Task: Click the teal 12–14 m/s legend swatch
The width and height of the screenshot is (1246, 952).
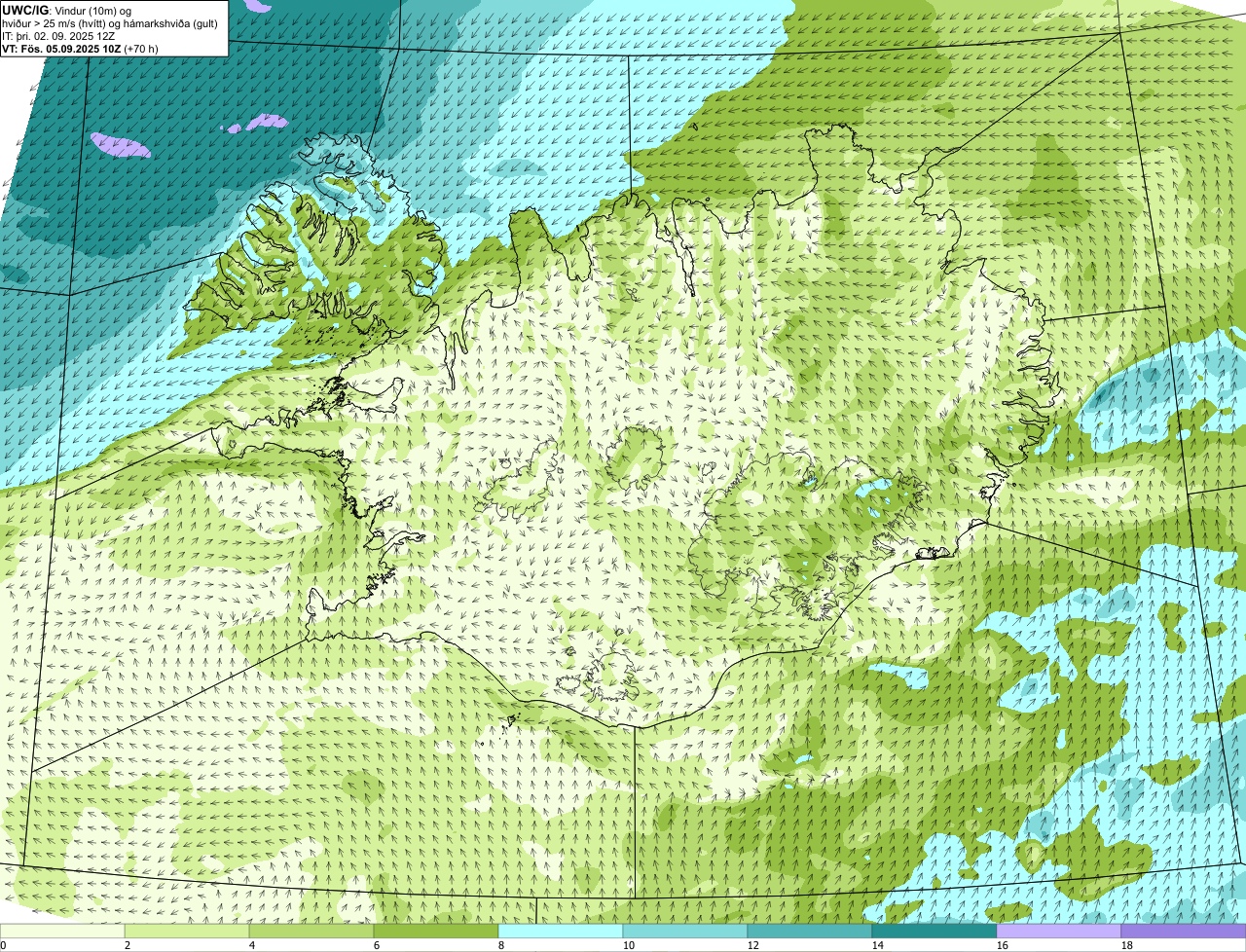Action: (x=810, y=931)
